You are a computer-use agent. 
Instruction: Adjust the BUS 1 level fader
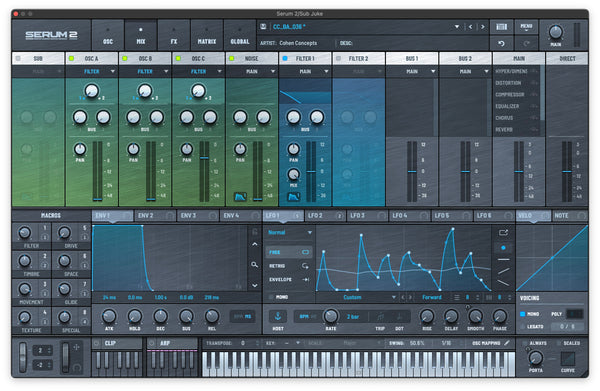pyautogui.click(x=412, y=171)
